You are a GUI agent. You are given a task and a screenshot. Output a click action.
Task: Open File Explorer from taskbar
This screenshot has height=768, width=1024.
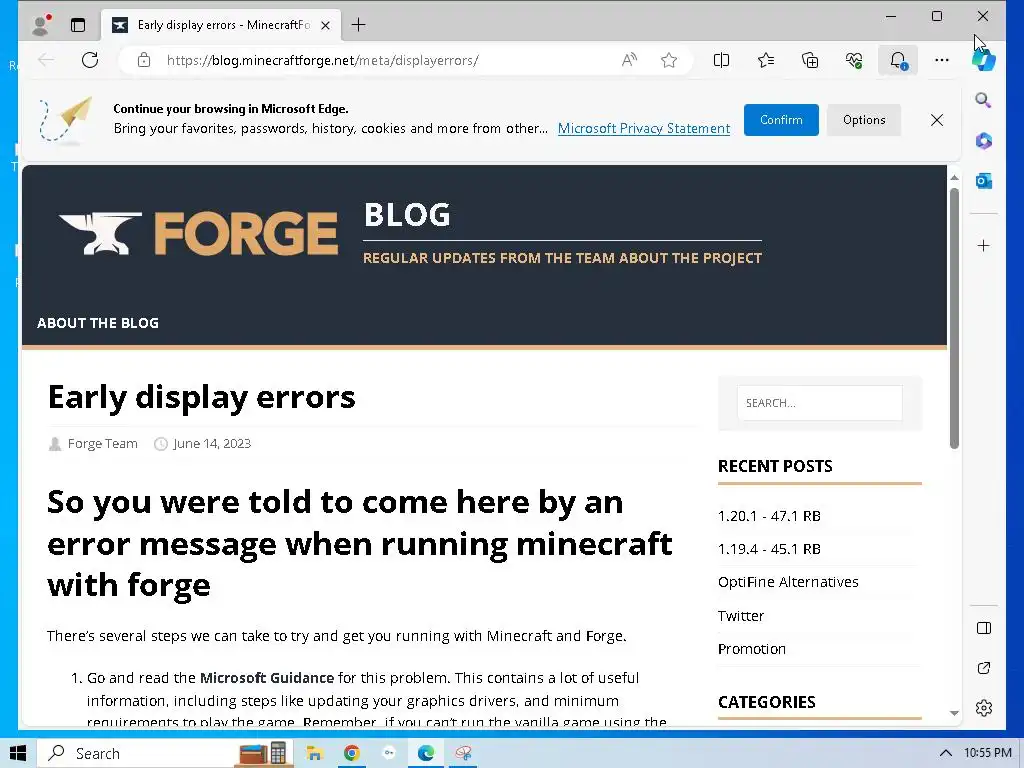tap(314, 754)
